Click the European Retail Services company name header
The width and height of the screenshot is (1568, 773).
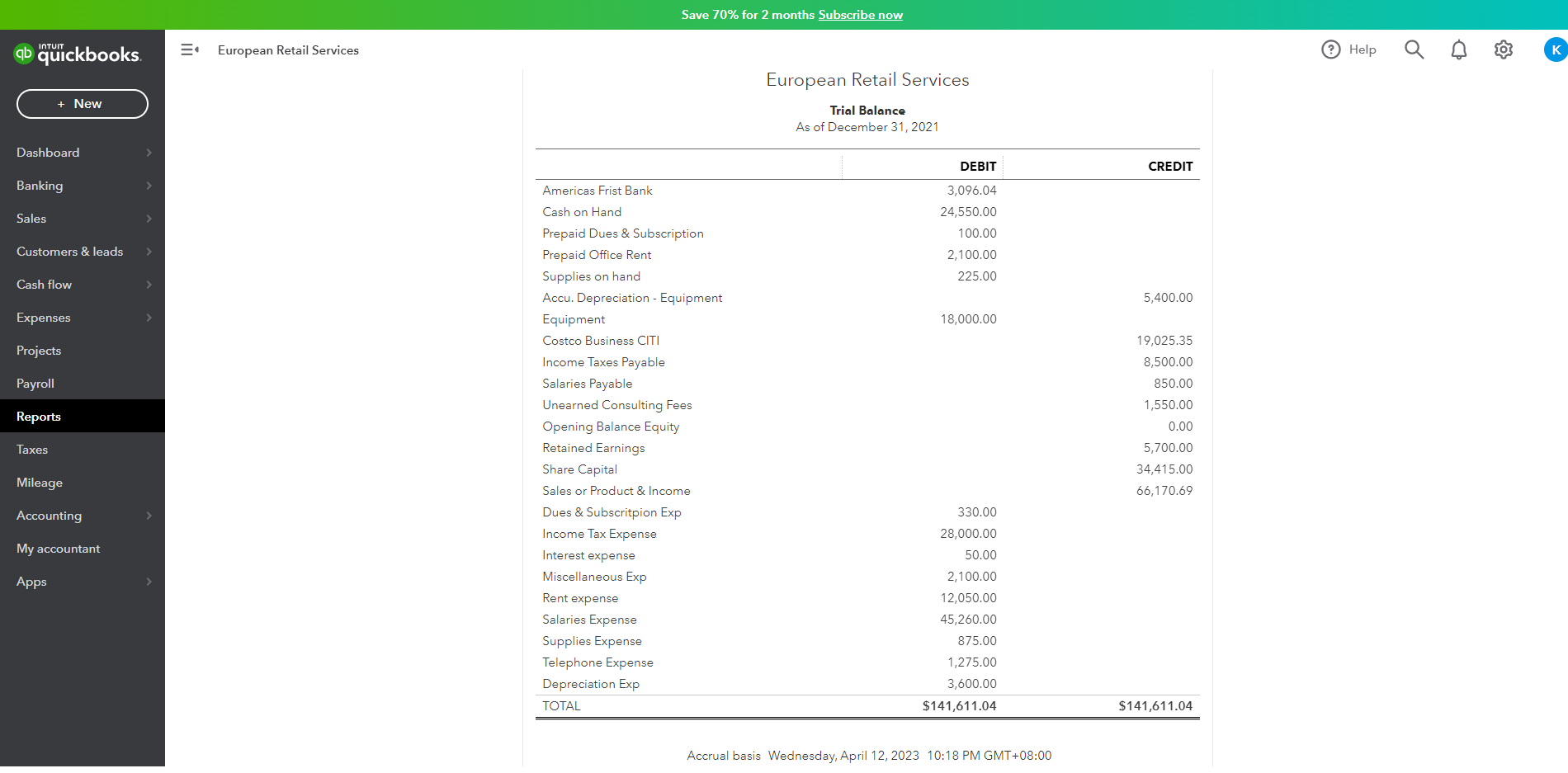pyautogui.click(x=867, y=80)
